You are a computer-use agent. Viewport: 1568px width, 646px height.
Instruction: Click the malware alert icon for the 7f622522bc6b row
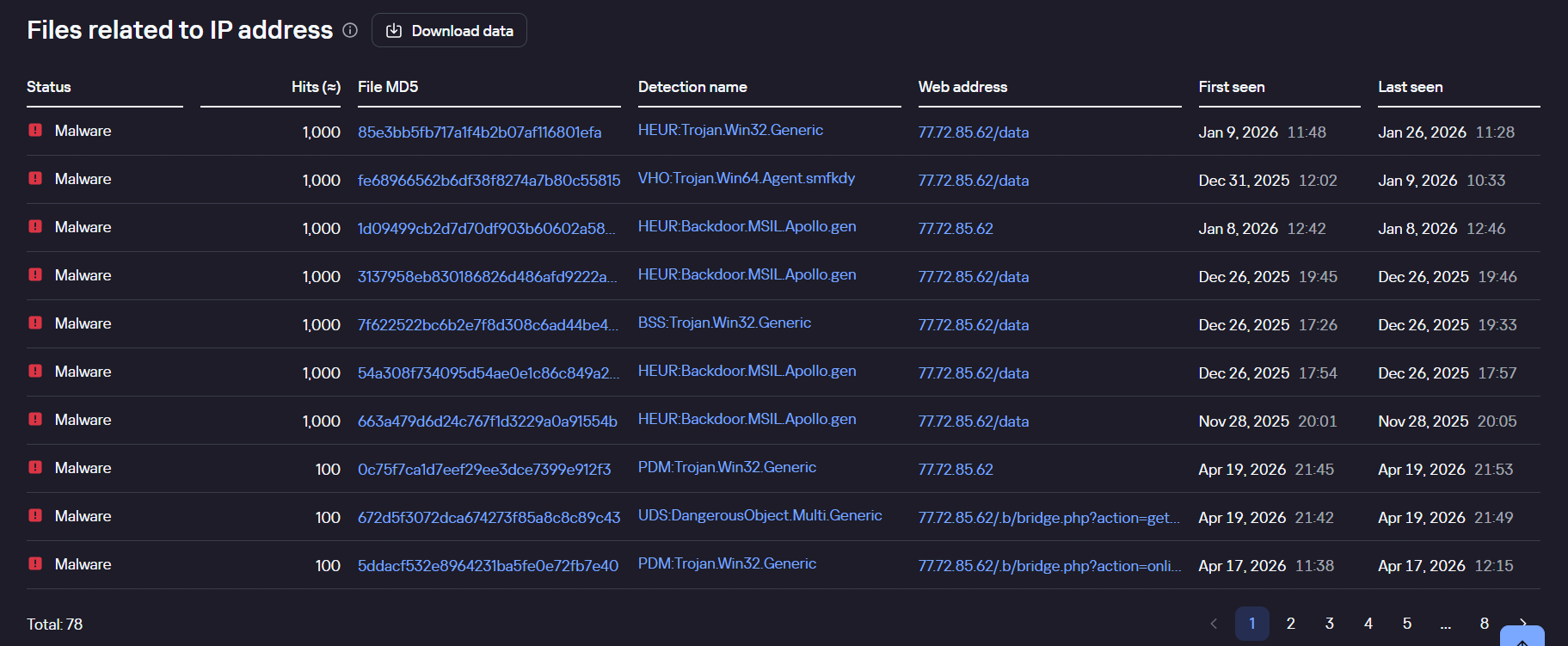pyautogui.click(x=35, y=323)
